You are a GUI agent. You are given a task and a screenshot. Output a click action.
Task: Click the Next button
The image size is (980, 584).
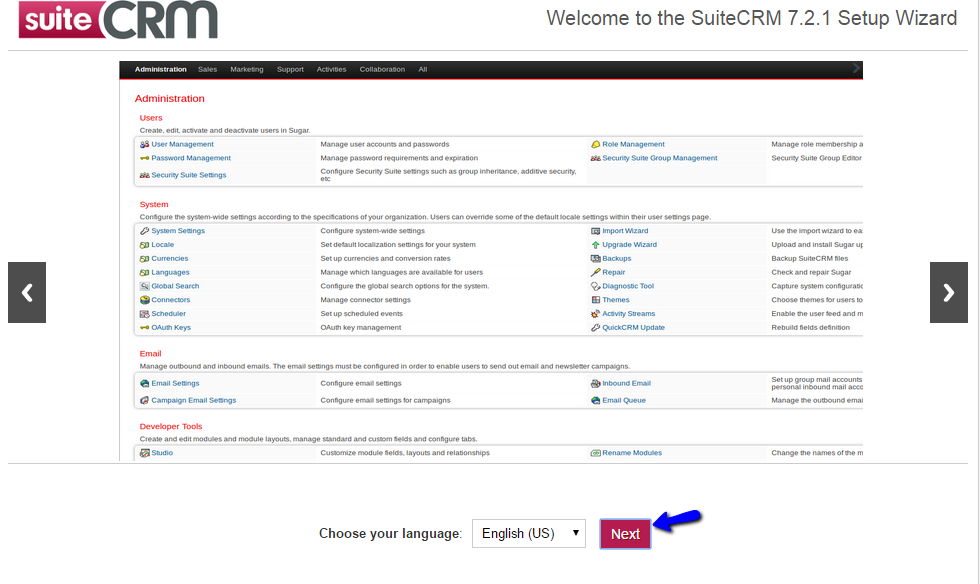point(625,534)
